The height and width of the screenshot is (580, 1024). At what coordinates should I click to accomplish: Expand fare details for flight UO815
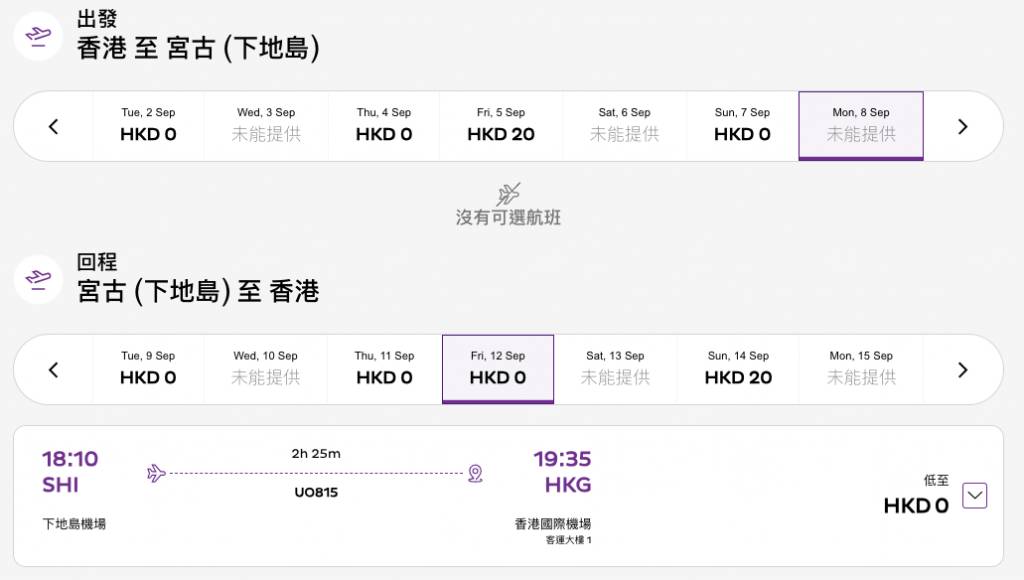pos(974,495)
